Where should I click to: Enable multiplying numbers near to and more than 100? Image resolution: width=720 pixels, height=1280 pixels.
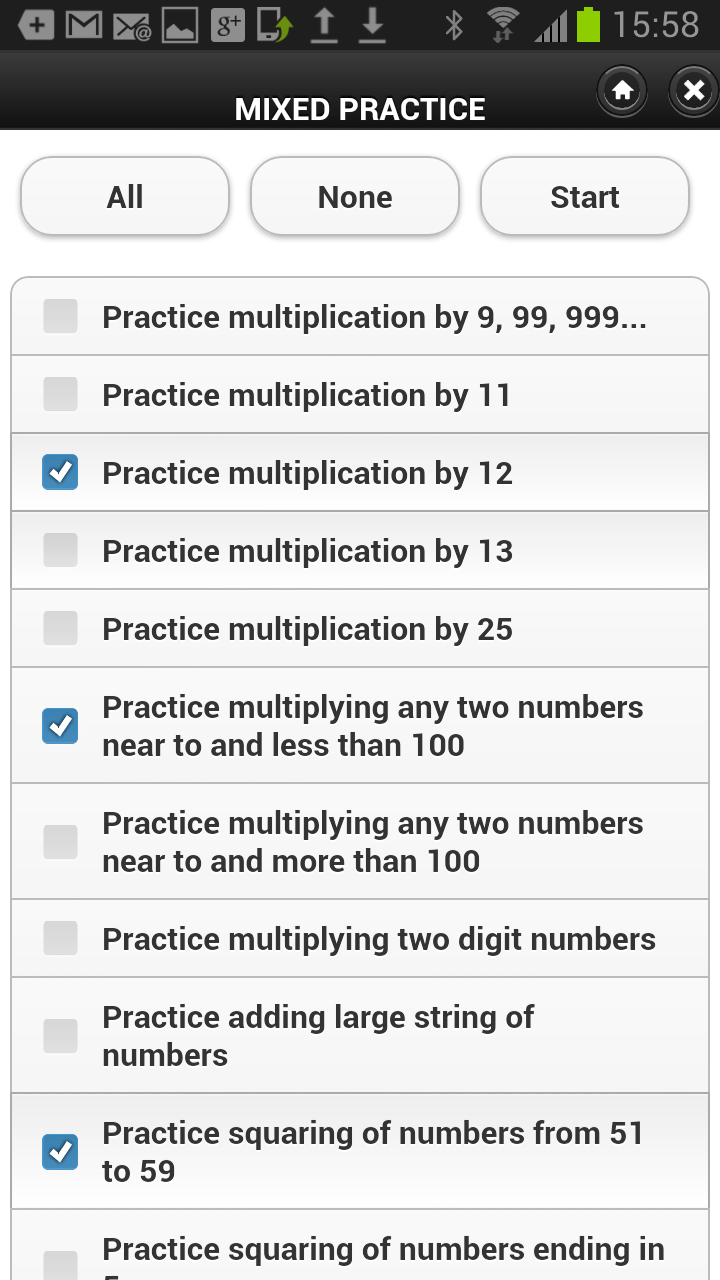click(x=60, y=841)
